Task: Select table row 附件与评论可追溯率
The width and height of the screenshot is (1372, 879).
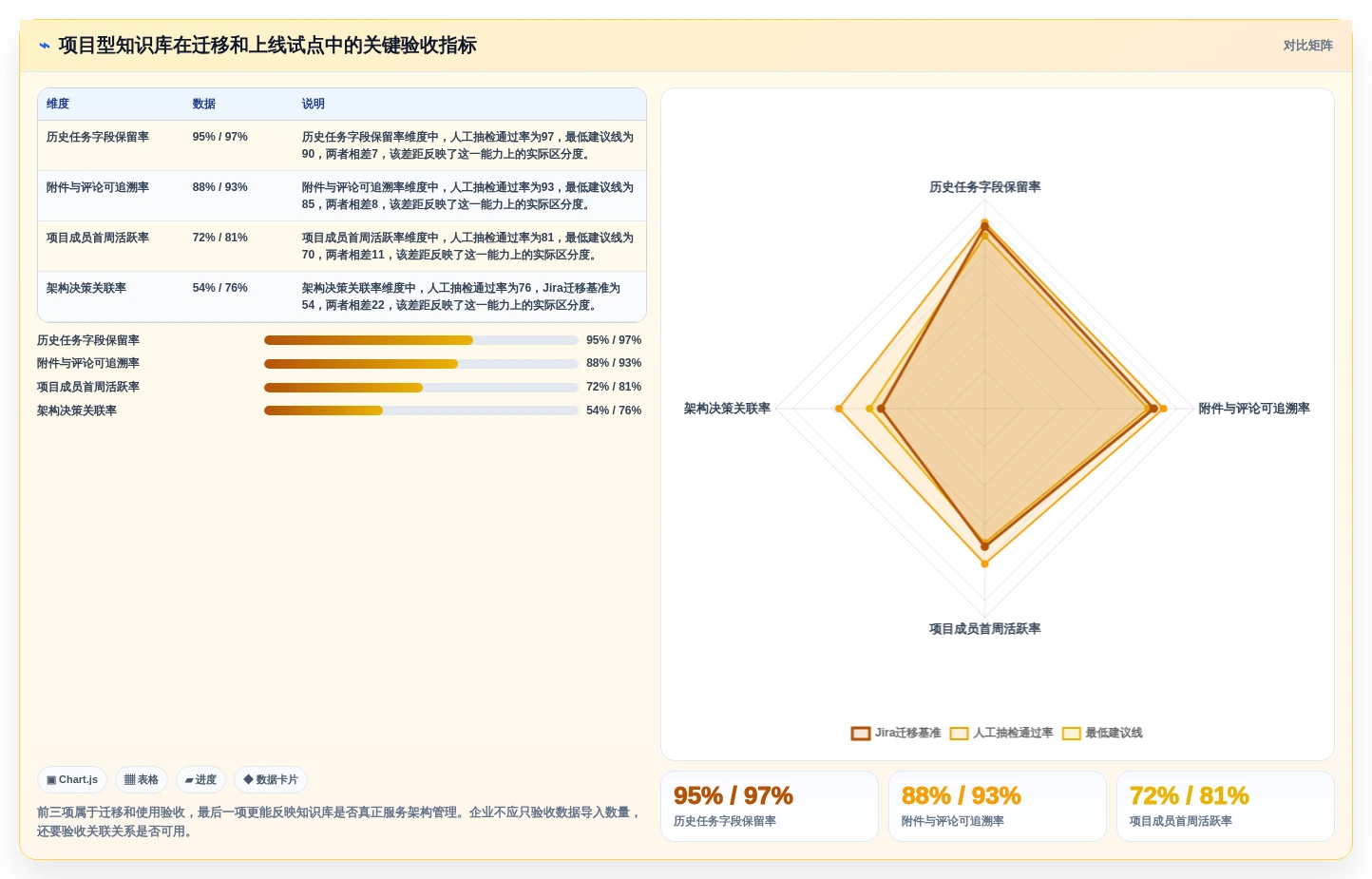Action: coord(342,196)
